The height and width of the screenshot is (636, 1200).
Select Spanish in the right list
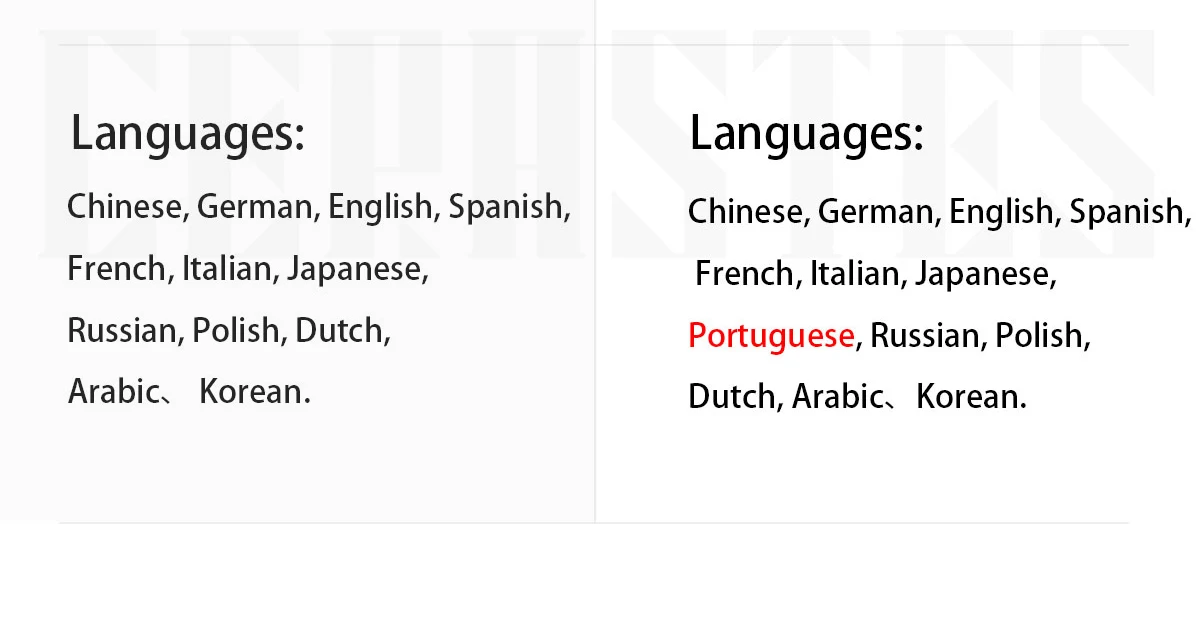point(1127,213)
